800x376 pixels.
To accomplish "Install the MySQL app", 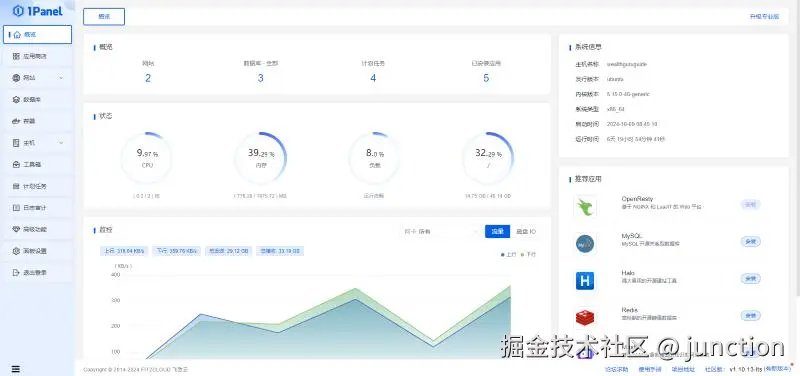I will (x=751, y=242).
